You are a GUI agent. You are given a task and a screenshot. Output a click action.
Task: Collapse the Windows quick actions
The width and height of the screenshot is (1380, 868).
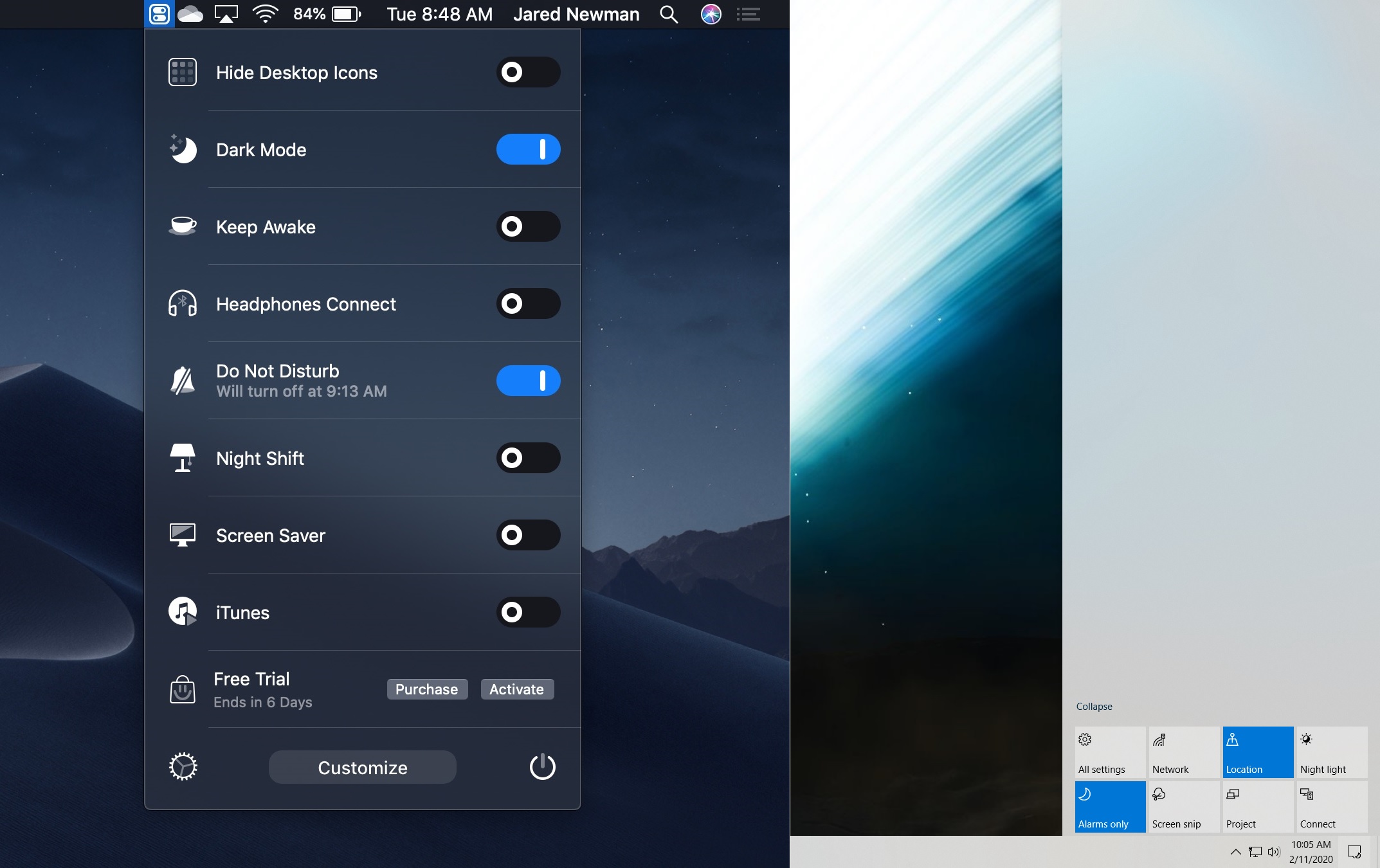point(1094,706)
